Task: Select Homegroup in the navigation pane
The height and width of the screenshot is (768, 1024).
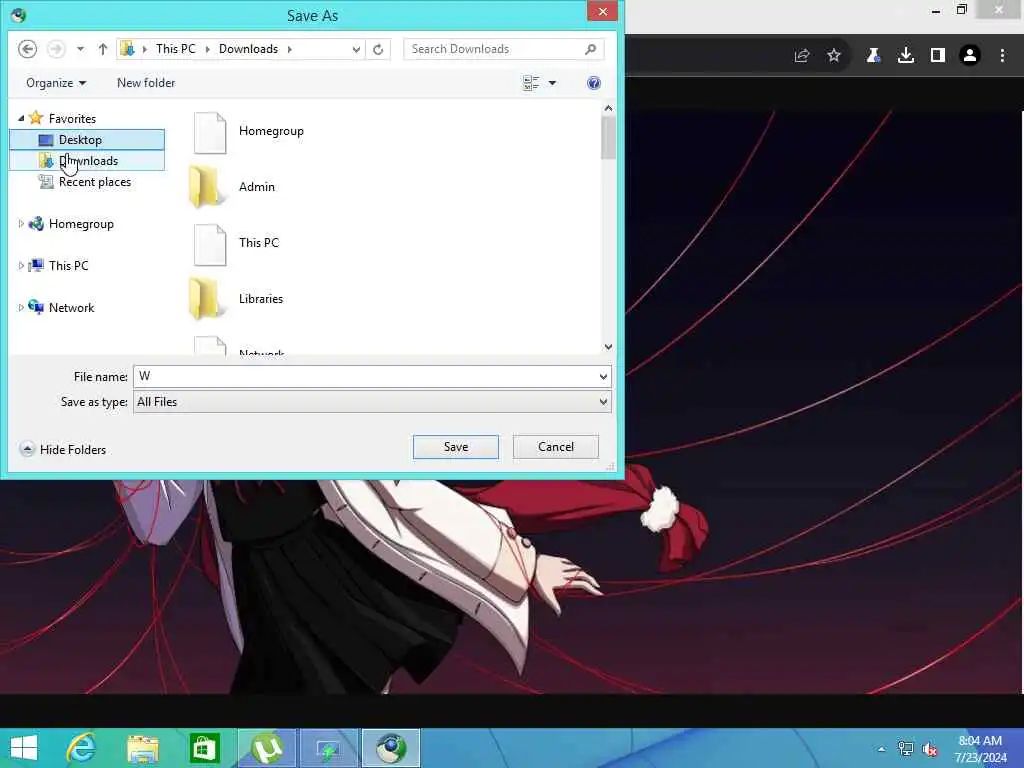Action: pos(81,224)
